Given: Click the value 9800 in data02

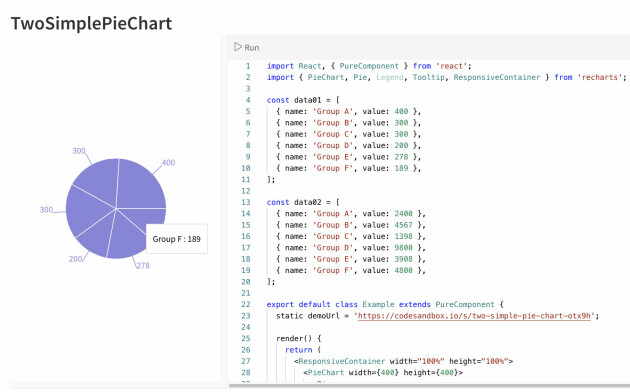Looking at the screenshot, I should coord(403,248).
